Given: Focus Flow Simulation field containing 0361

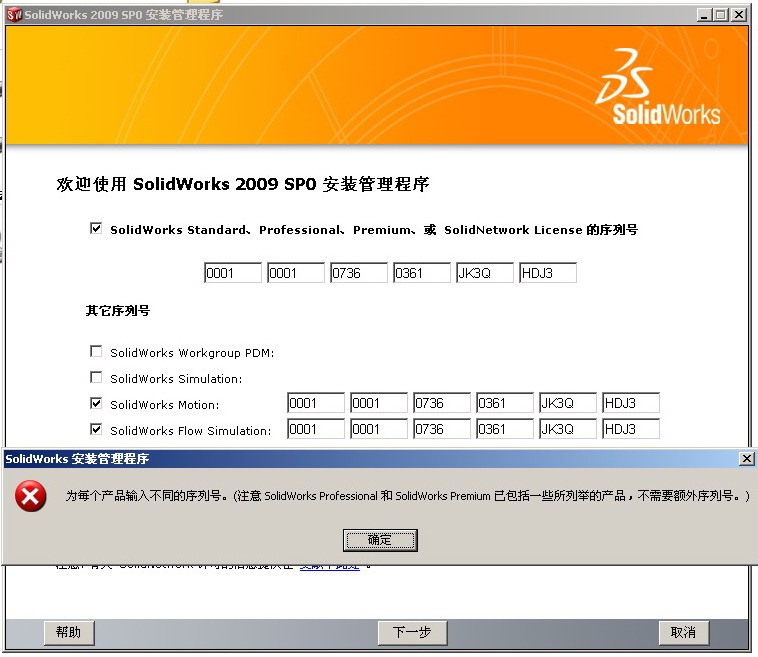Looking at the screenshot, I should tap(505, 429).
